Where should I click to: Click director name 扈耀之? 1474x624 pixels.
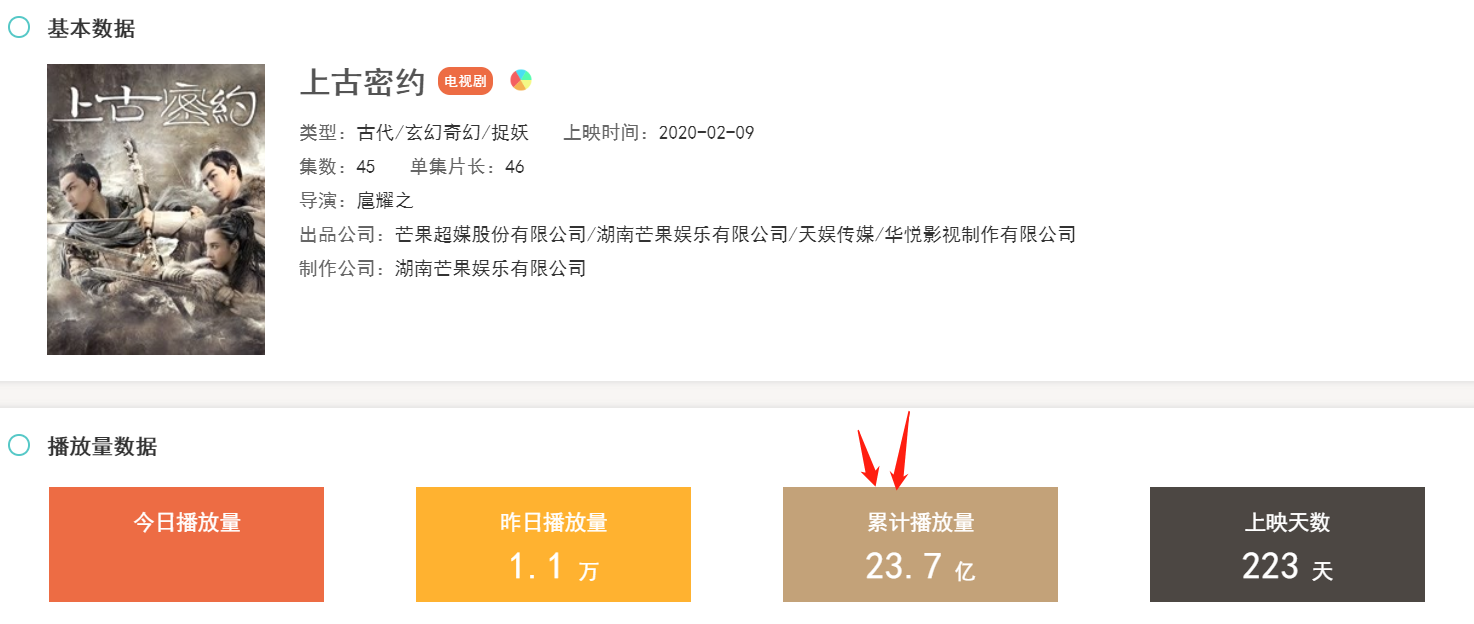pos(385,201)
